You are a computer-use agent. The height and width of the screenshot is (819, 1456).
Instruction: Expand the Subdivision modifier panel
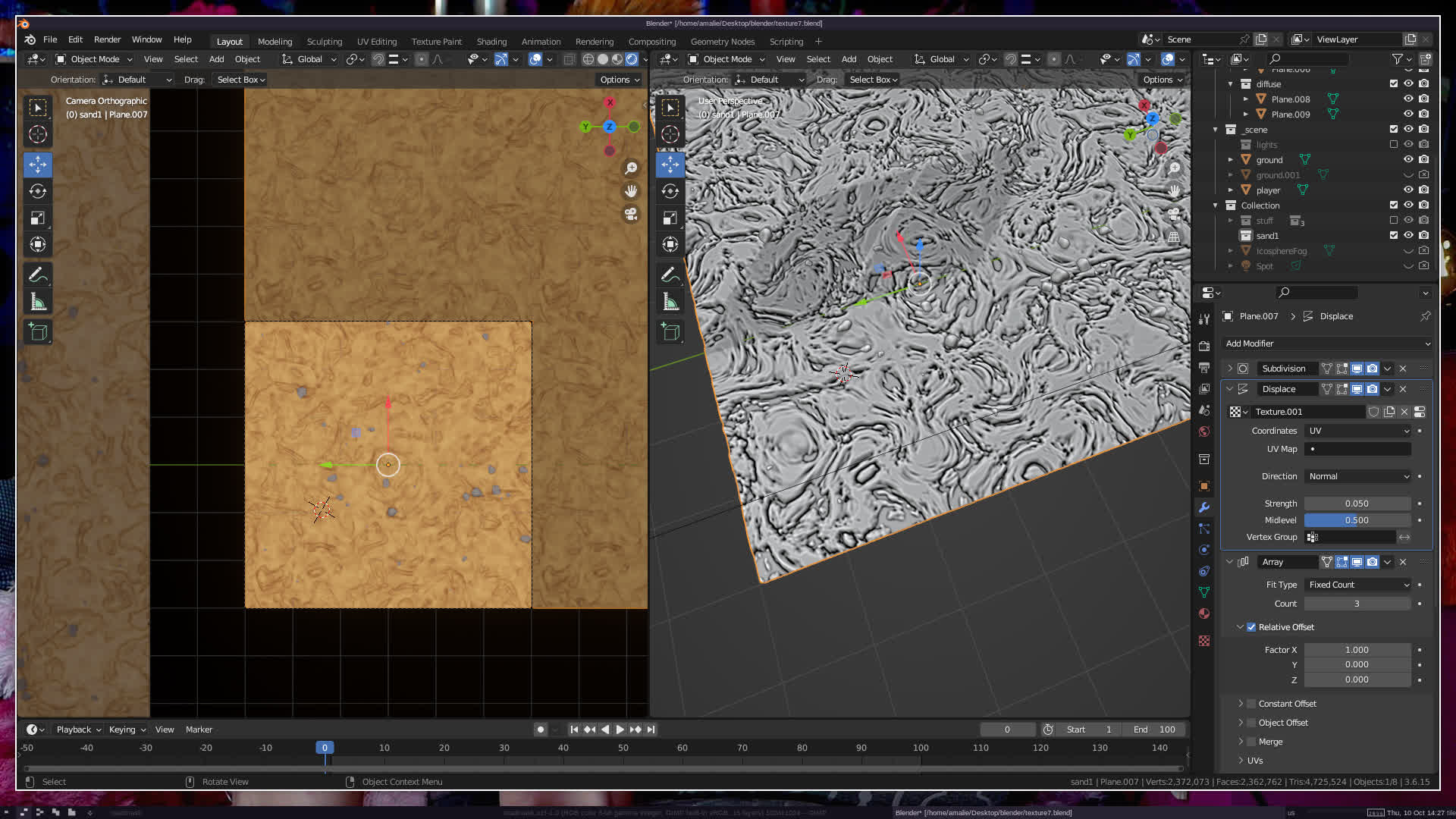click(x=1229, y=369)
